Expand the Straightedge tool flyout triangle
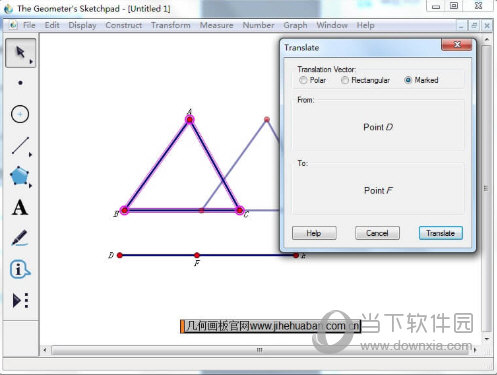Image resolution: width=497 pixels, height=375 pixels. (30, 155)
